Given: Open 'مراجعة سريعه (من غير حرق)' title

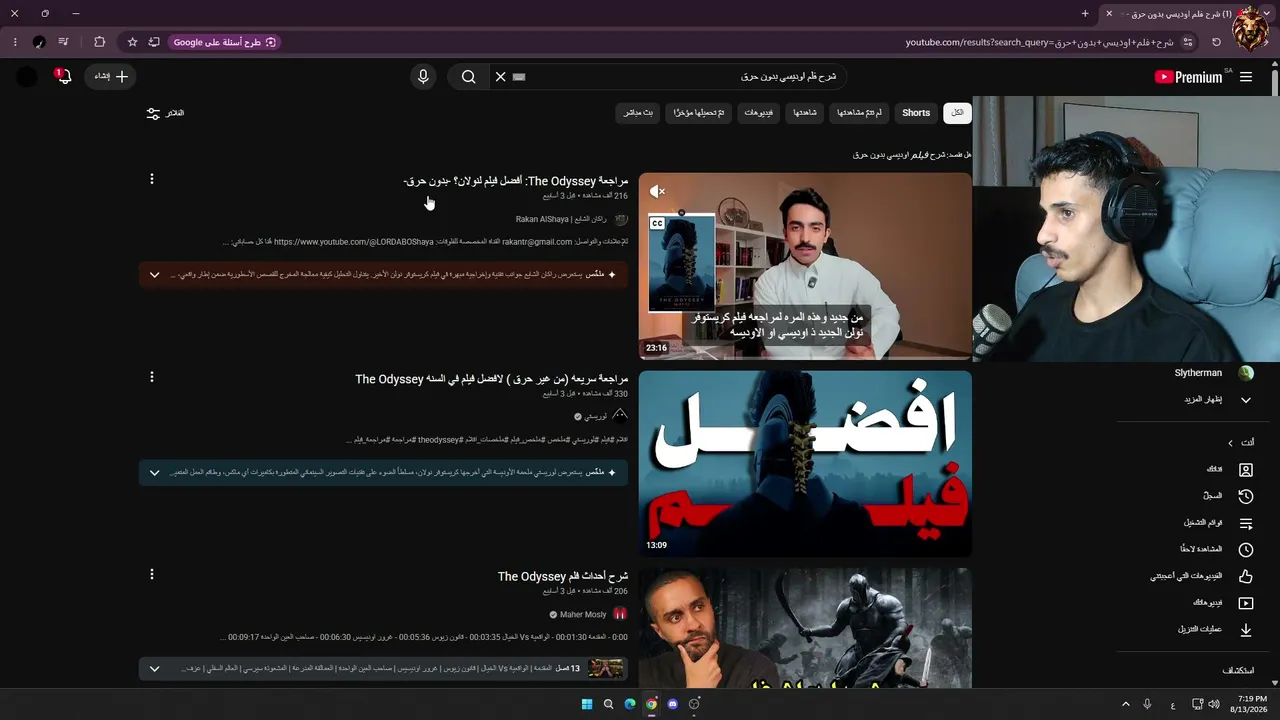Looking at the screenshot, I should [491, 379].
